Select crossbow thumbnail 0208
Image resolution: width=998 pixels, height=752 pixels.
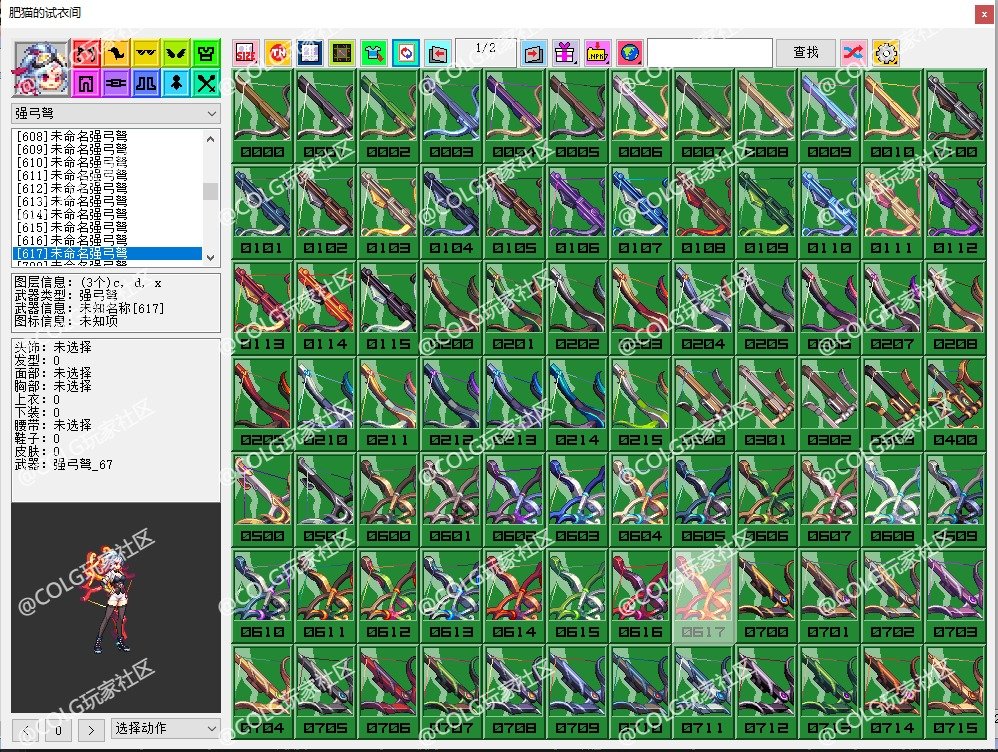[x=955, y=308]
